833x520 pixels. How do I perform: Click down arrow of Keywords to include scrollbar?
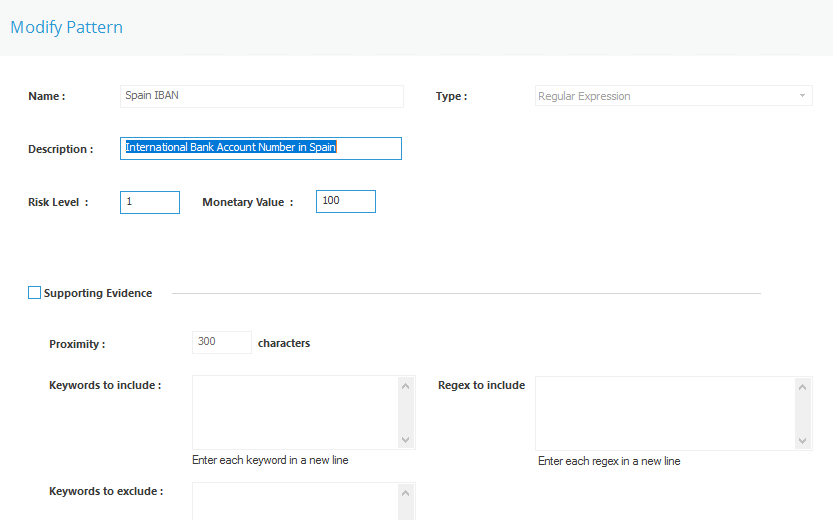click(x=405, y=440)
